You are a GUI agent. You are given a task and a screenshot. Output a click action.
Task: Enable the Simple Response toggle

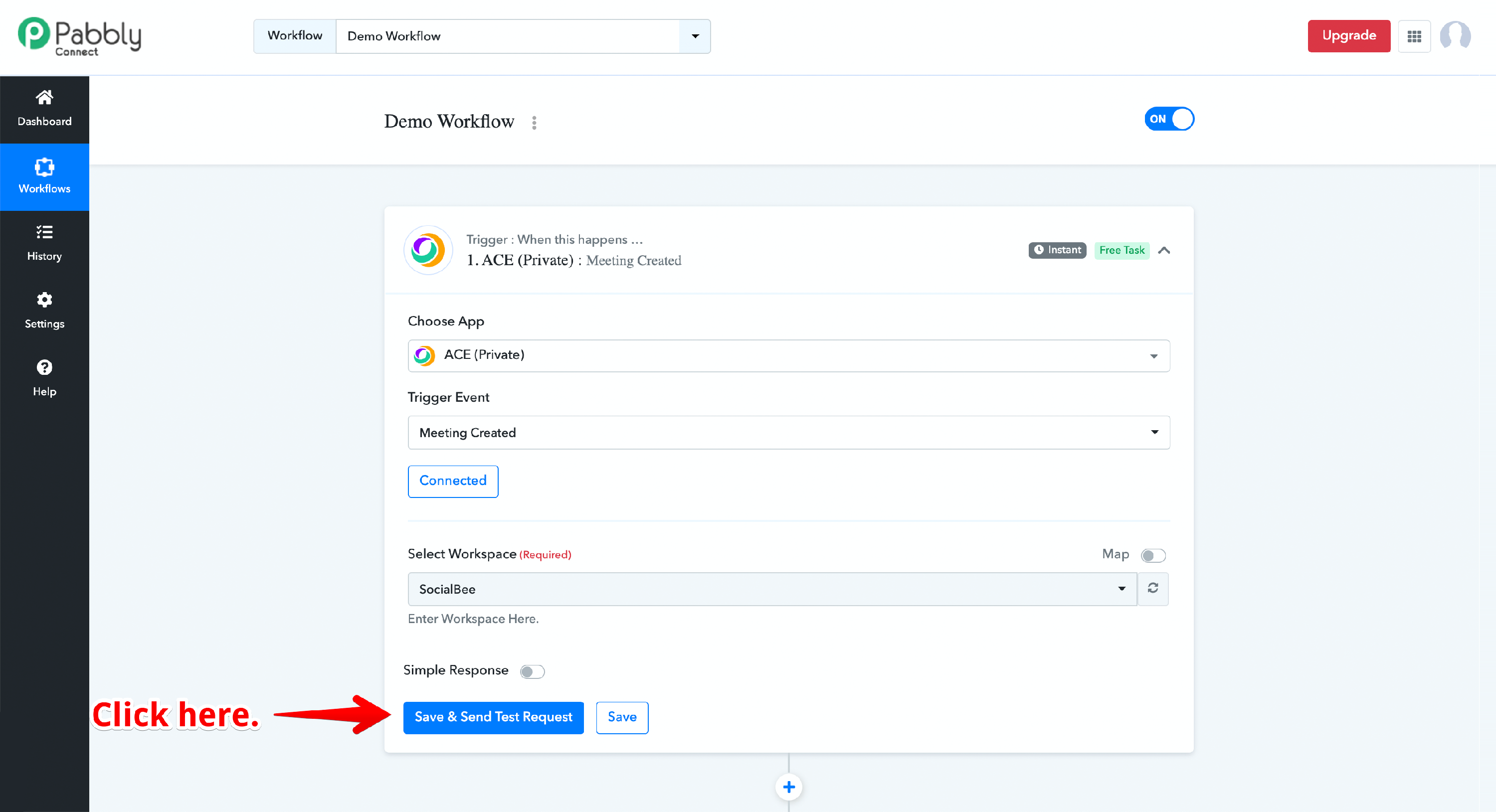pyautogui.click(x=532, y=671)
